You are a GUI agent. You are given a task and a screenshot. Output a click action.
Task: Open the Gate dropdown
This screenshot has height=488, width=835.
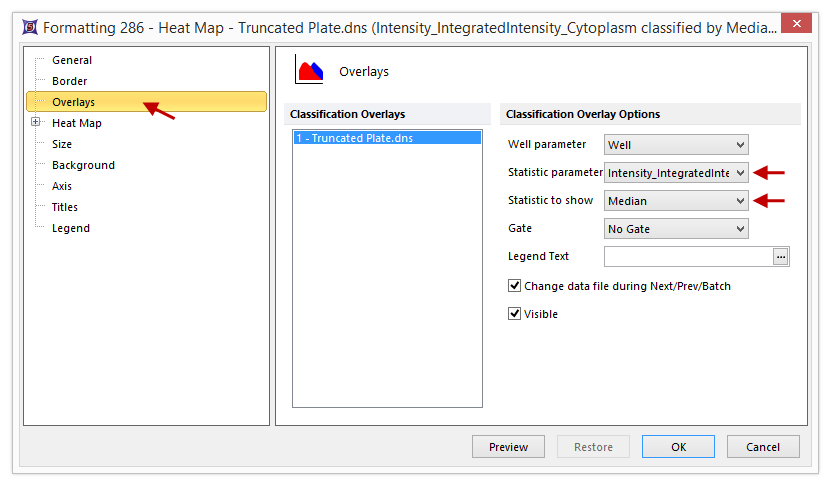[677, 229]
